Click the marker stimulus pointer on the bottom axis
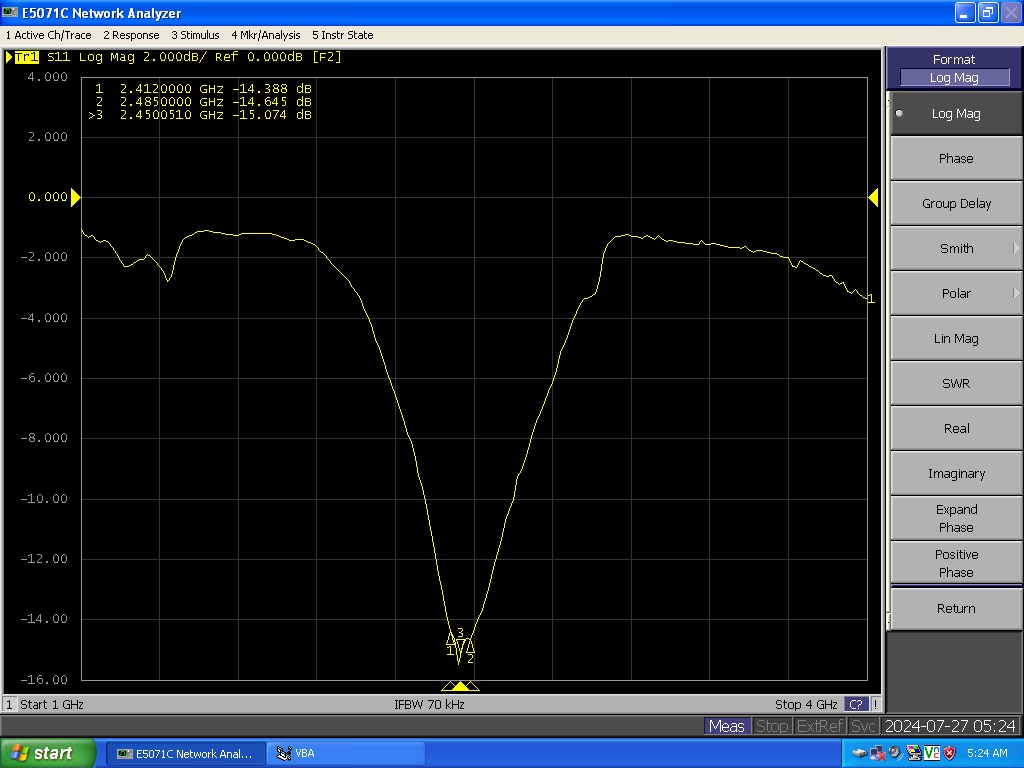Image resolution: width=1024 pixels, height=768 pixels. click(x=460, y=686)
